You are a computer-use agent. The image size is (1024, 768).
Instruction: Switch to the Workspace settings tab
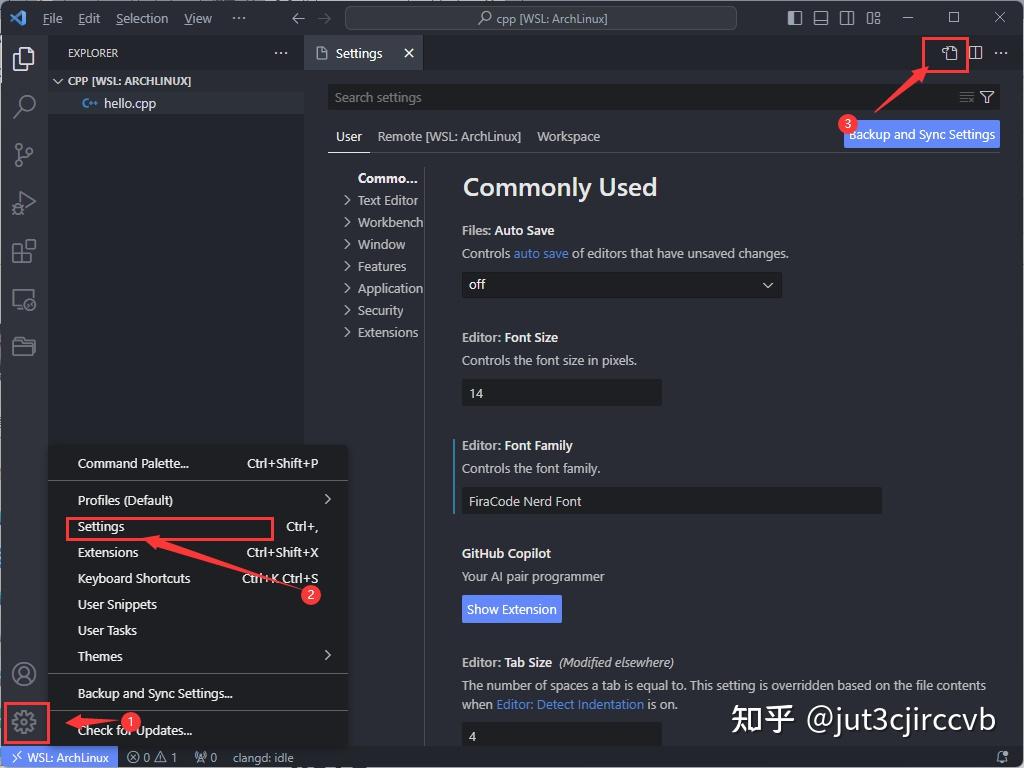(x=568, y=136)
